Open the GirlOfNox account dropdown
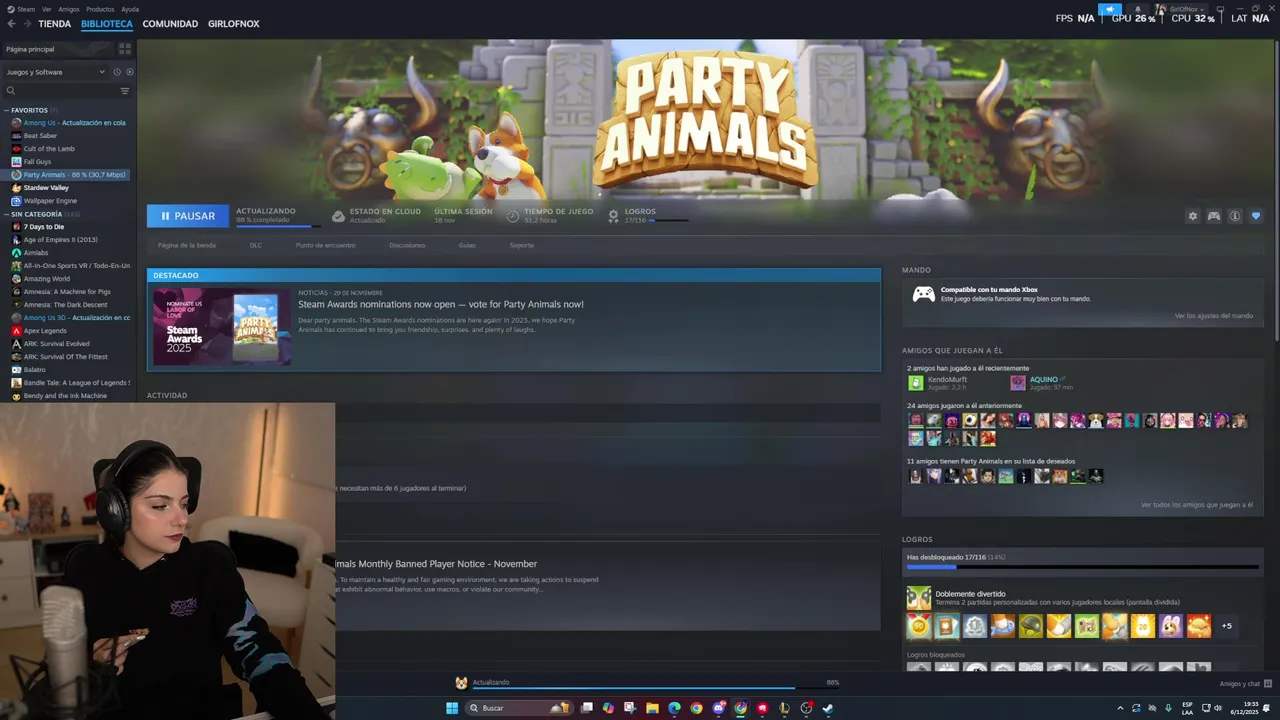 coord(1181,9)
